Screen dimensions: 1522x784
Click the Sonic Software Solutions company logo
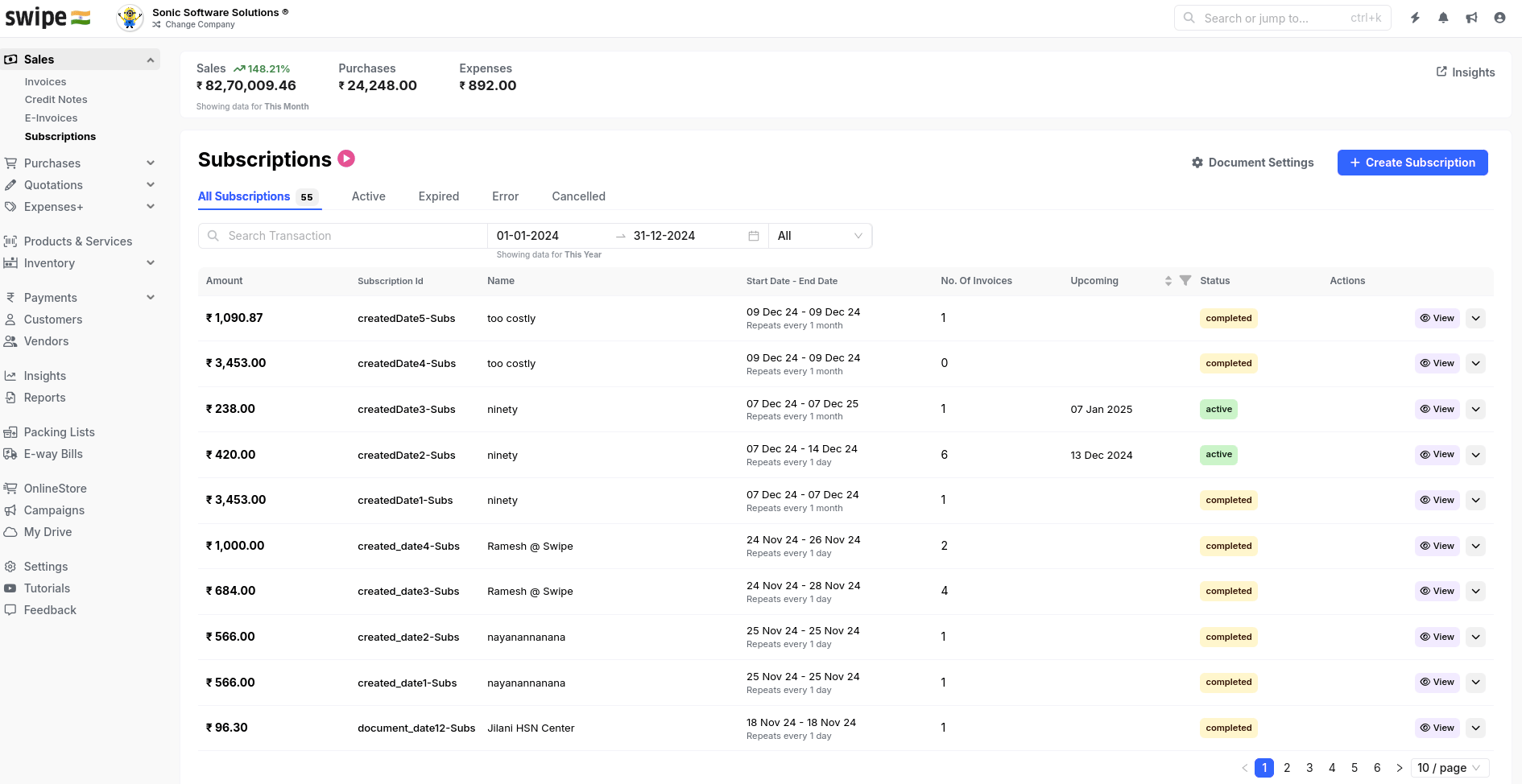(x=130, y=18)
